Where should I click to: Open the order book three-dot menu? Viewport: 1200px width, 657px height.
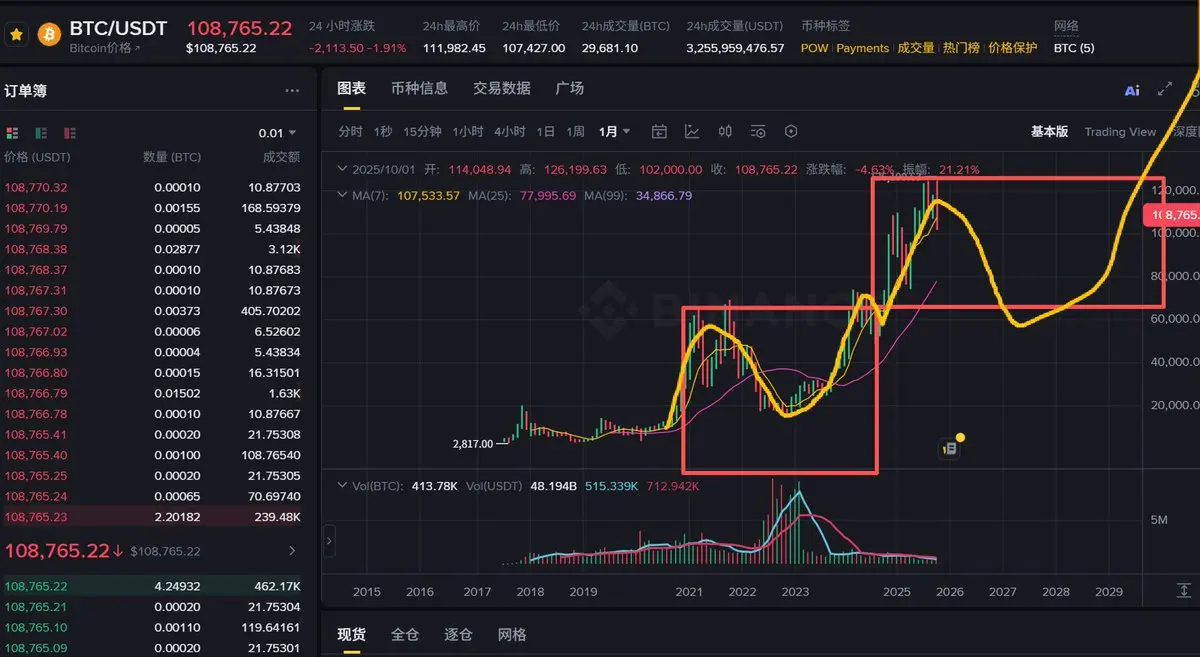[x=292, y=91]
